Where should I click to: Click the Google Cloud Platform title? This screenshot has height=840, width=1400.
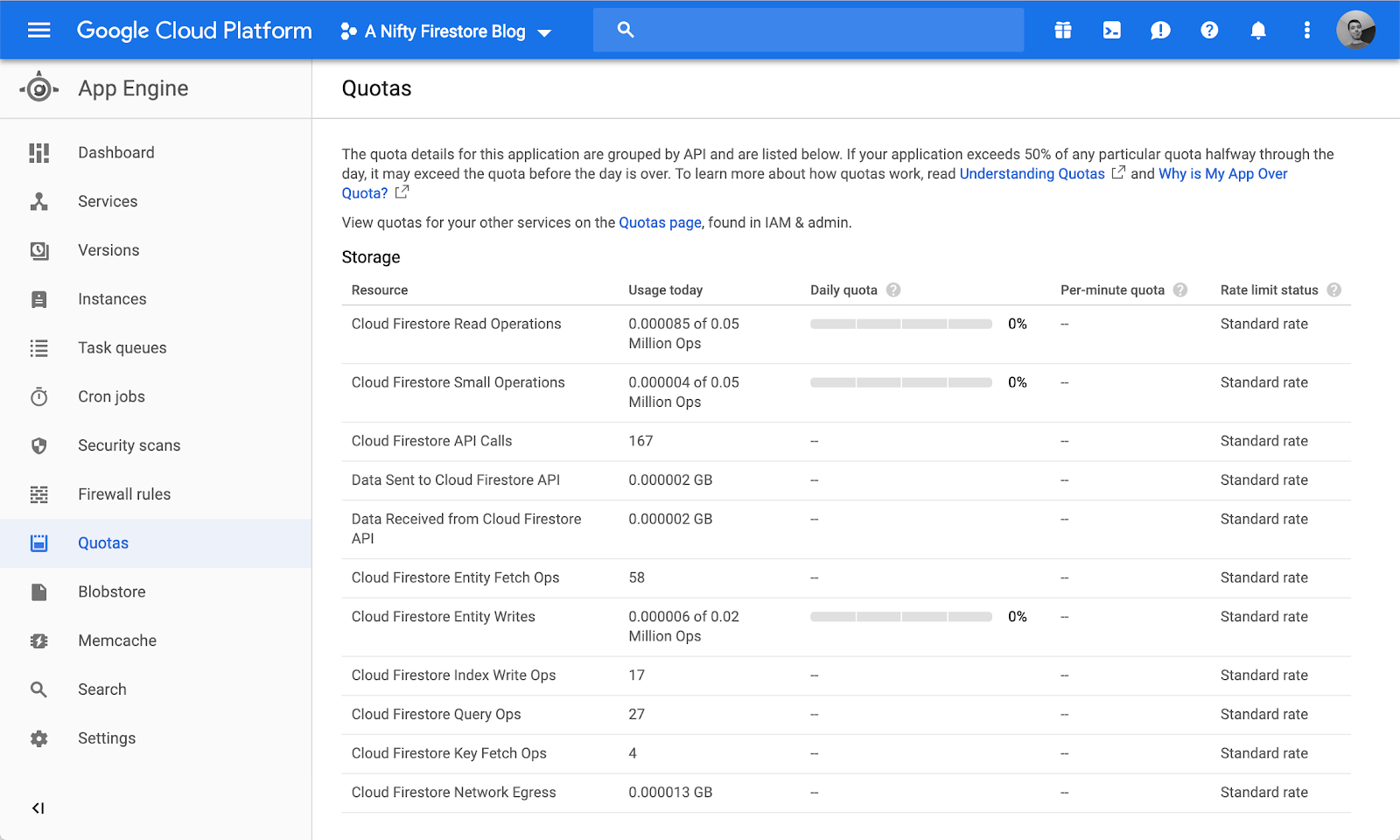(194, 31)
